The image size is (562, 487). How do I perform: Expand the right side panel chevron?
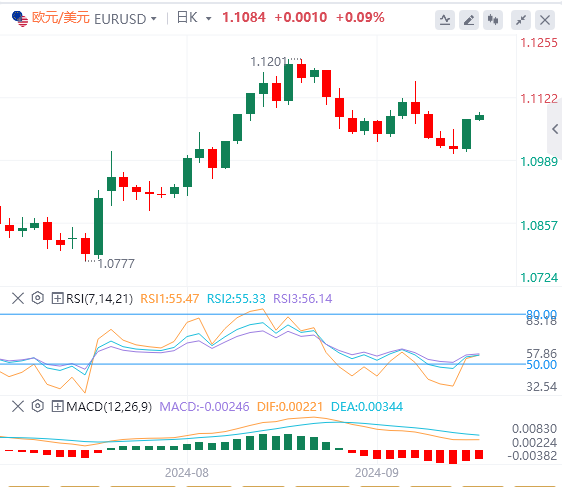(555, 129)
